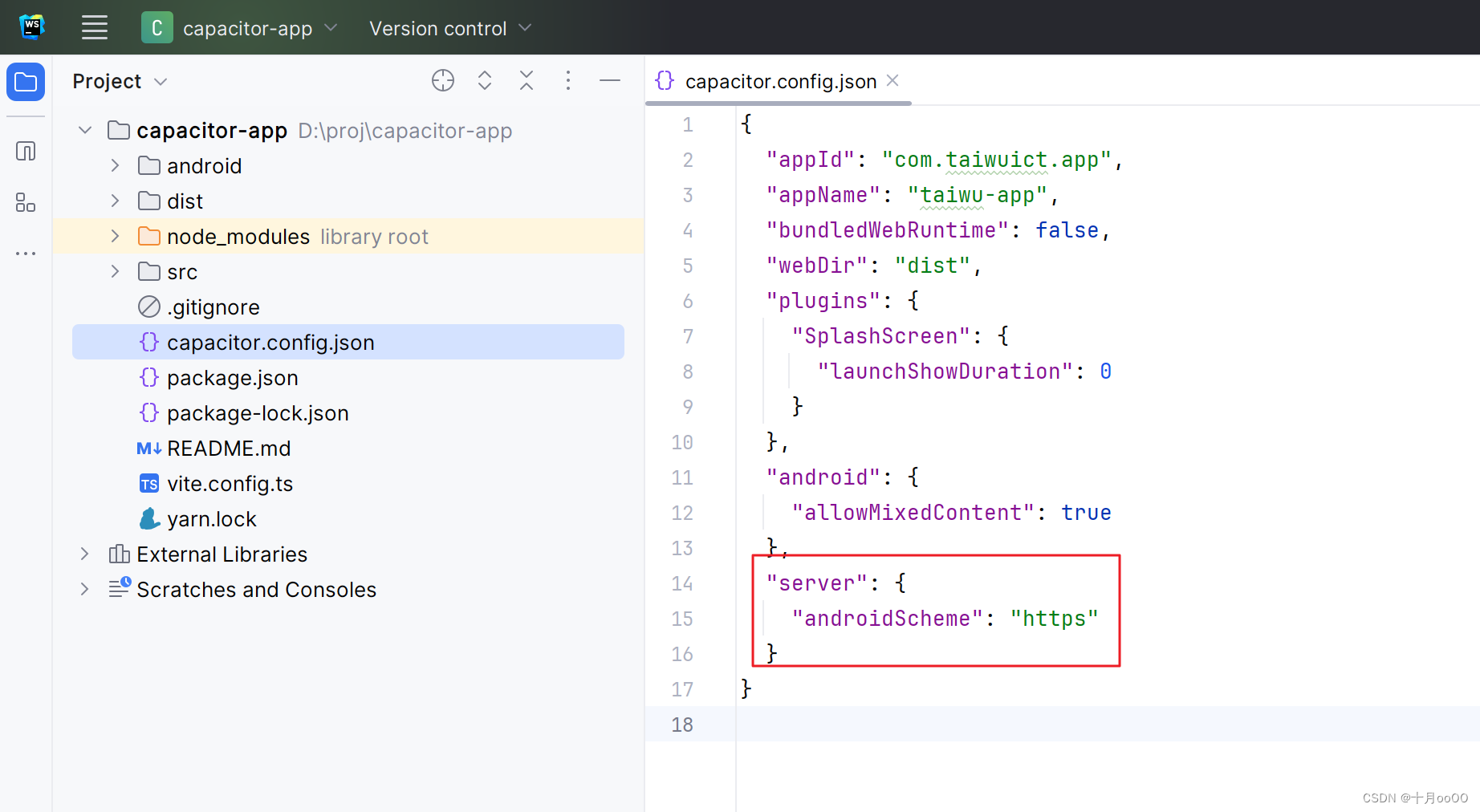Click the Project folder icon in left sidebar

(26, 81)
